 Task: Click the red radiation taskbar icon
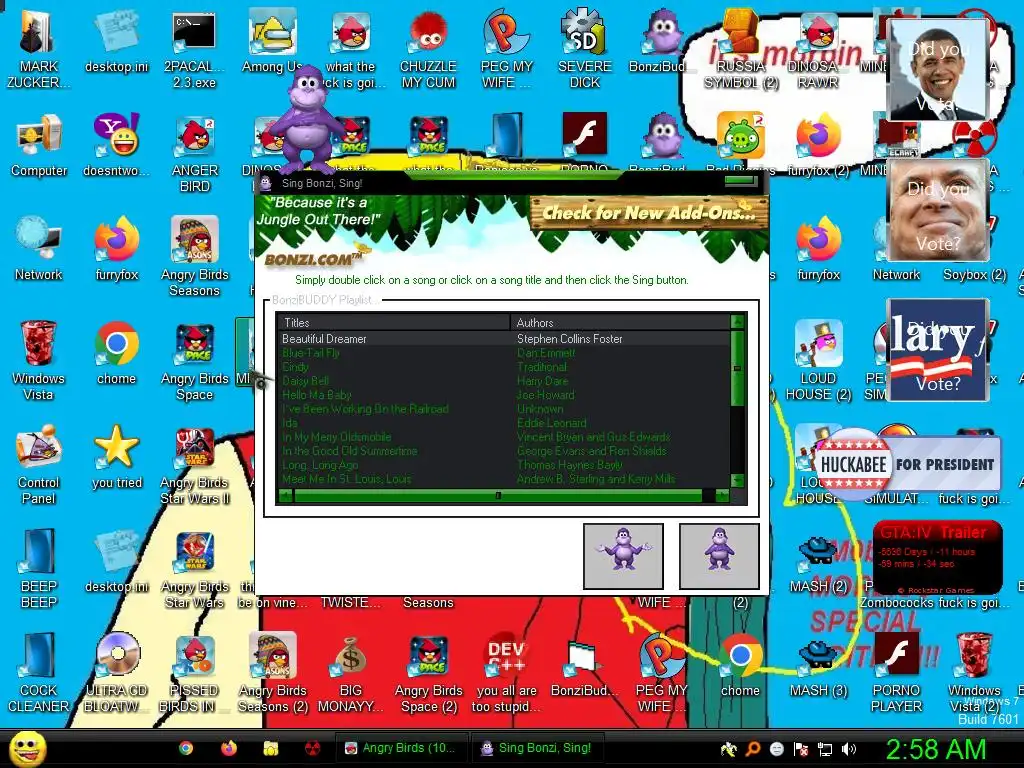pyautogui.click(x=313, y=748)
